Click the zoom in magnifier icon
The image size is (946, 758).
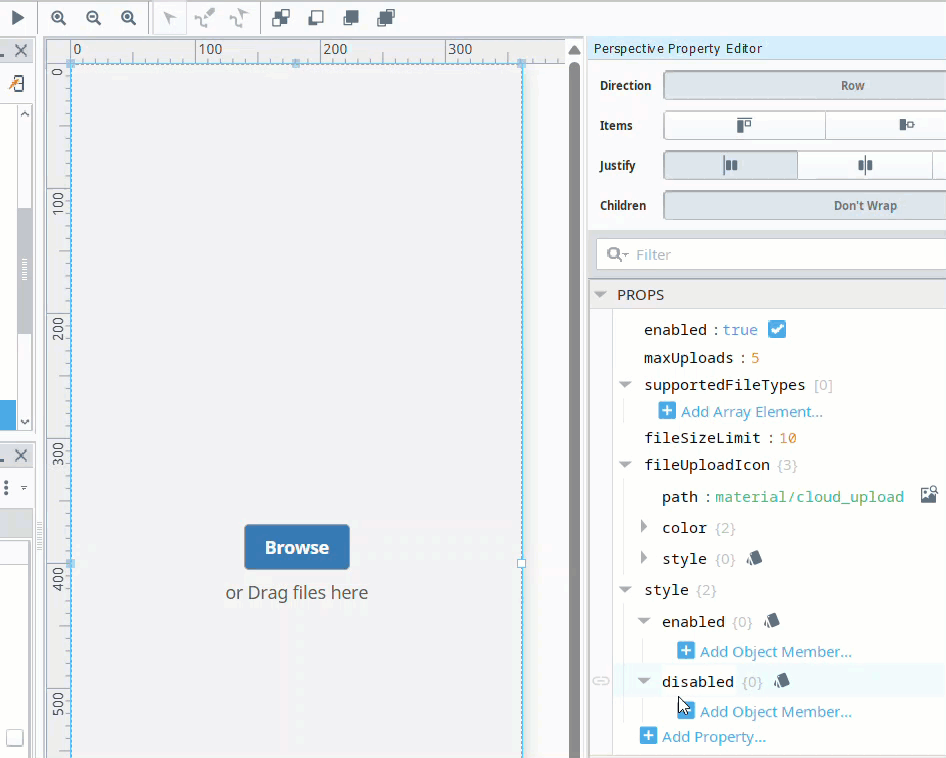pos(59,18)
